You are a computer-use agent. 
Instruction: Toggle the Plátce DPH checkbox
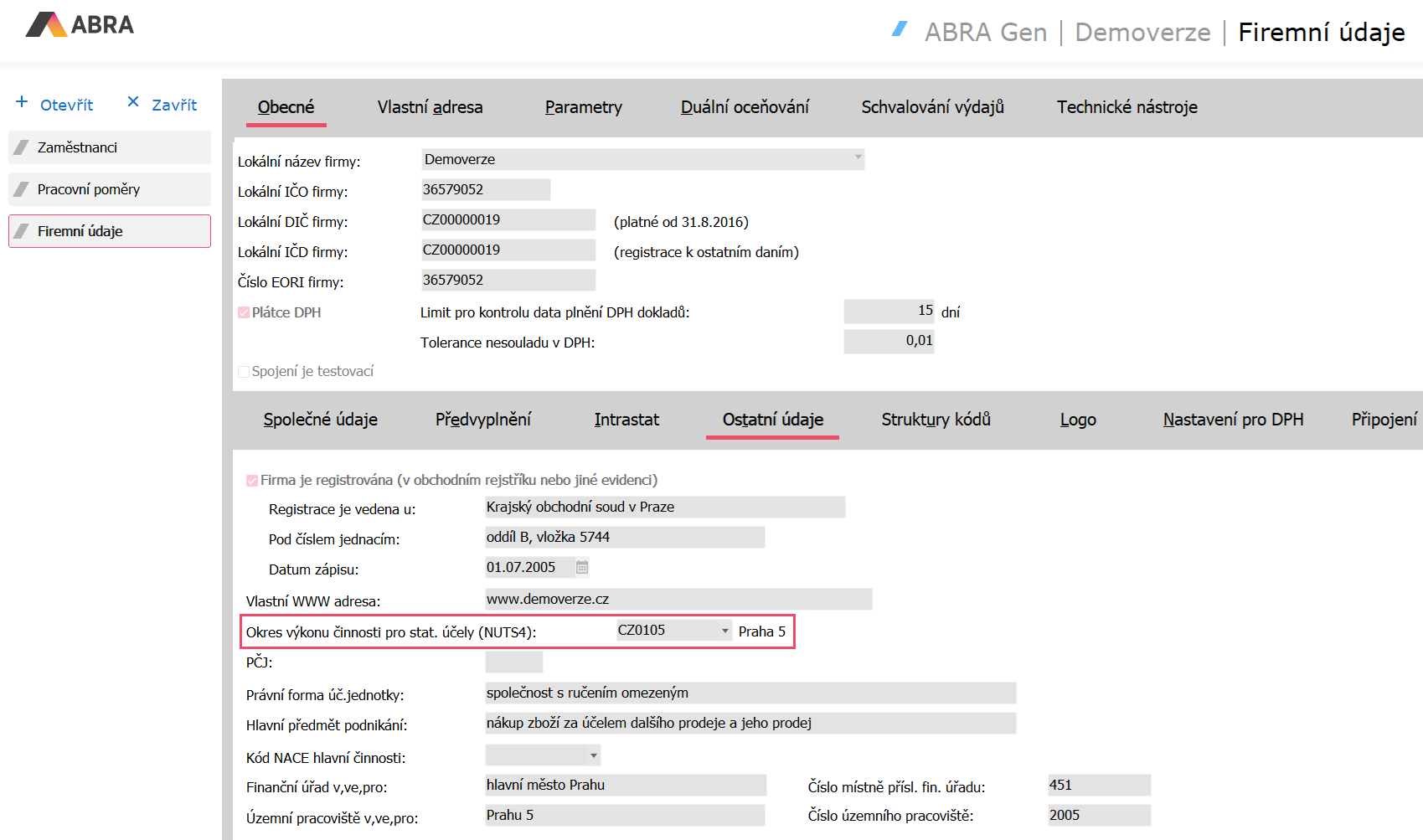(244, 312)
